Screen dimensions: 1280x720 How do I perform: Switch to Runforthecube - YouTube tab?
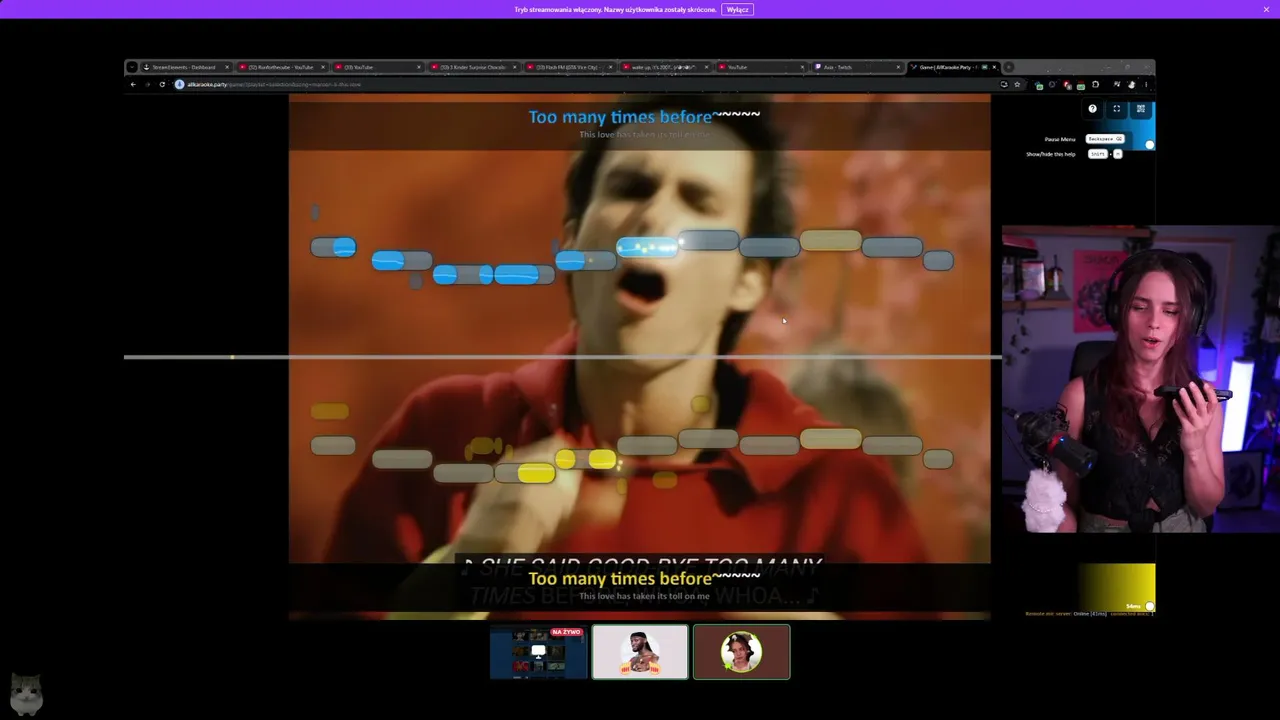[x=283, y=67]
